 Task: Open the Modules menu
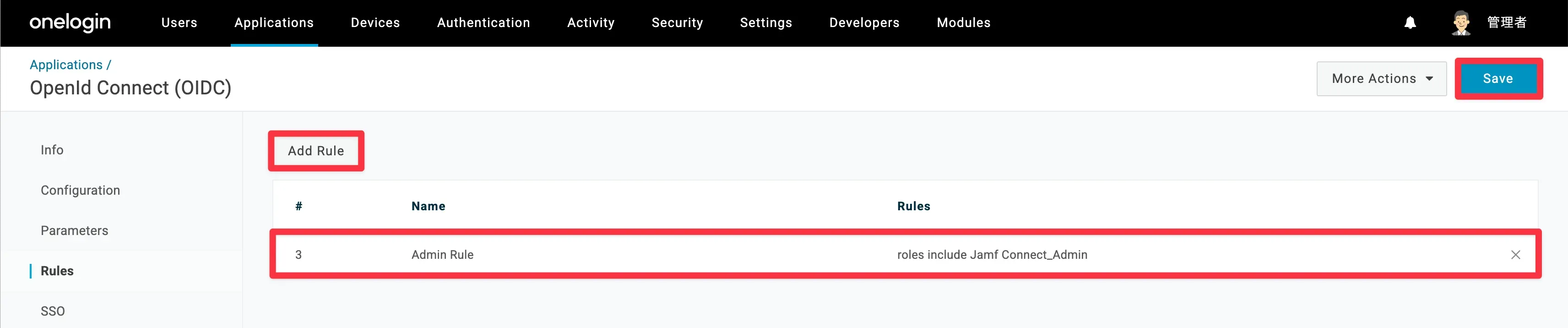click(x=963, y=22)
